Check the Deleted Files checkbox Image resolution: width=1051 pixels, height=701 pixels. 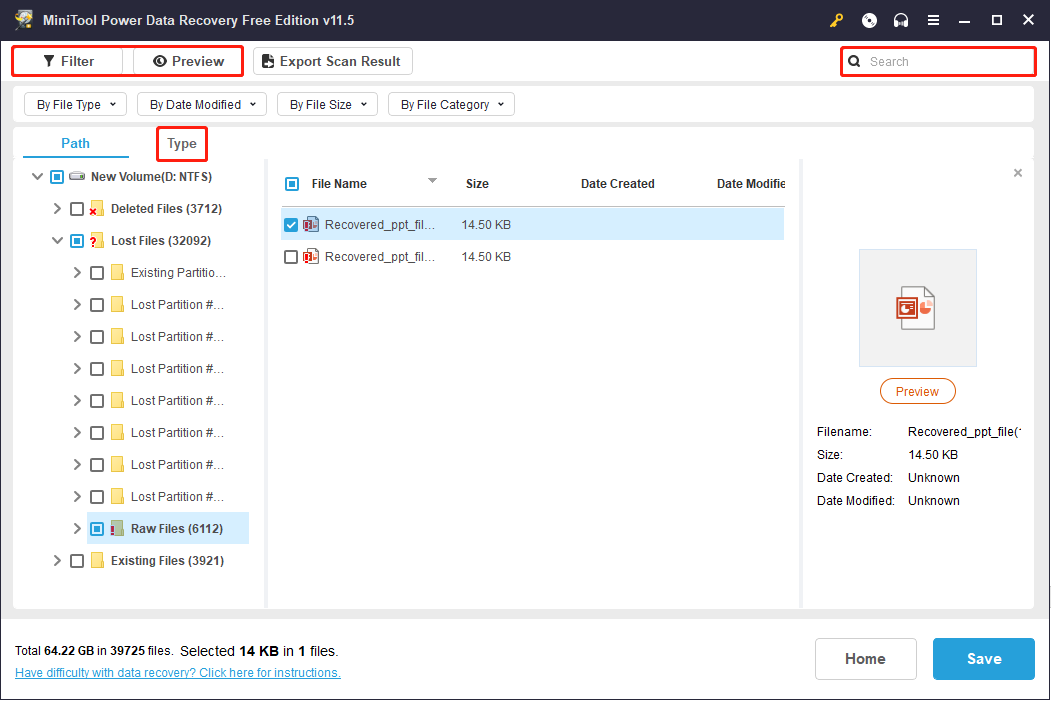pos(76,208)
